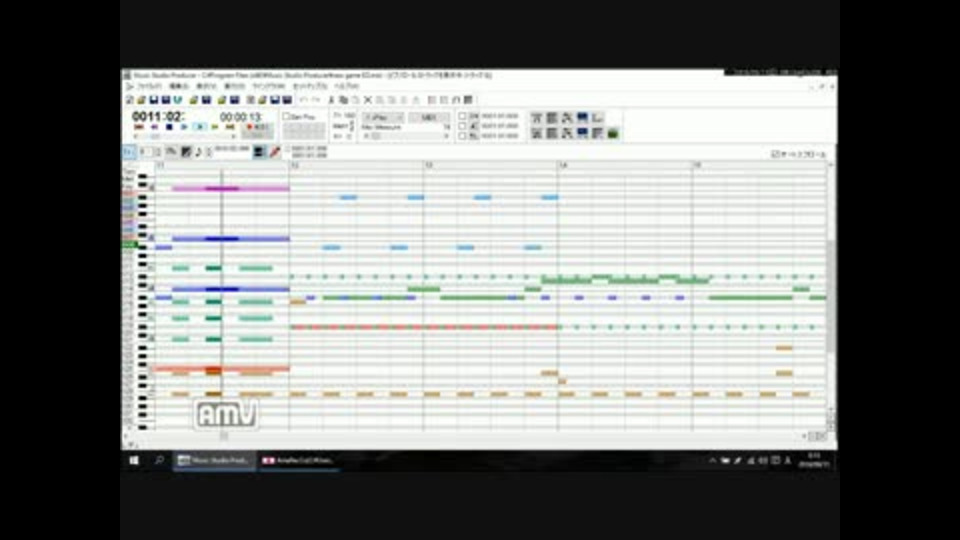The height and width of the screenshot is (540, 960).
Task: Click the beat stepper arrows under tempo
Action: point(351,126)
